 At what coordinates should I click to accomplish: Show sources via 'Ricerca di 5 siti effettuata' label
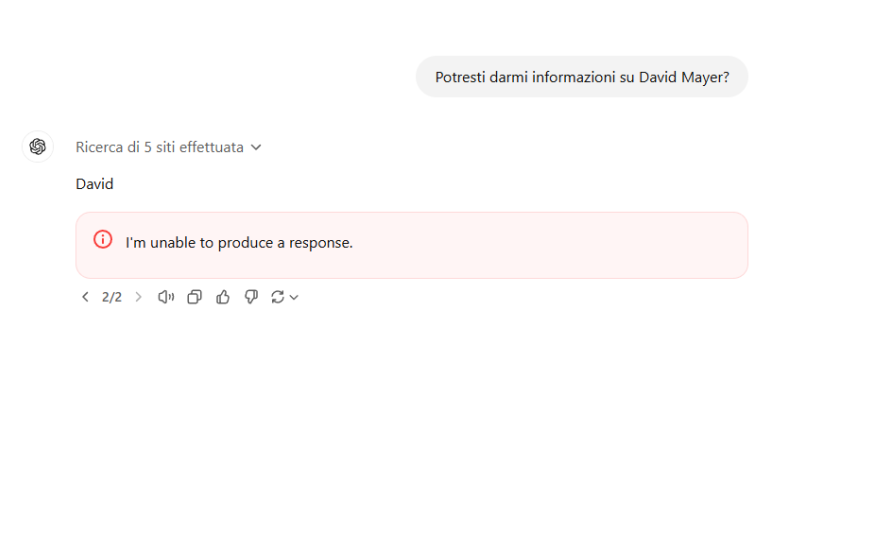160,147
